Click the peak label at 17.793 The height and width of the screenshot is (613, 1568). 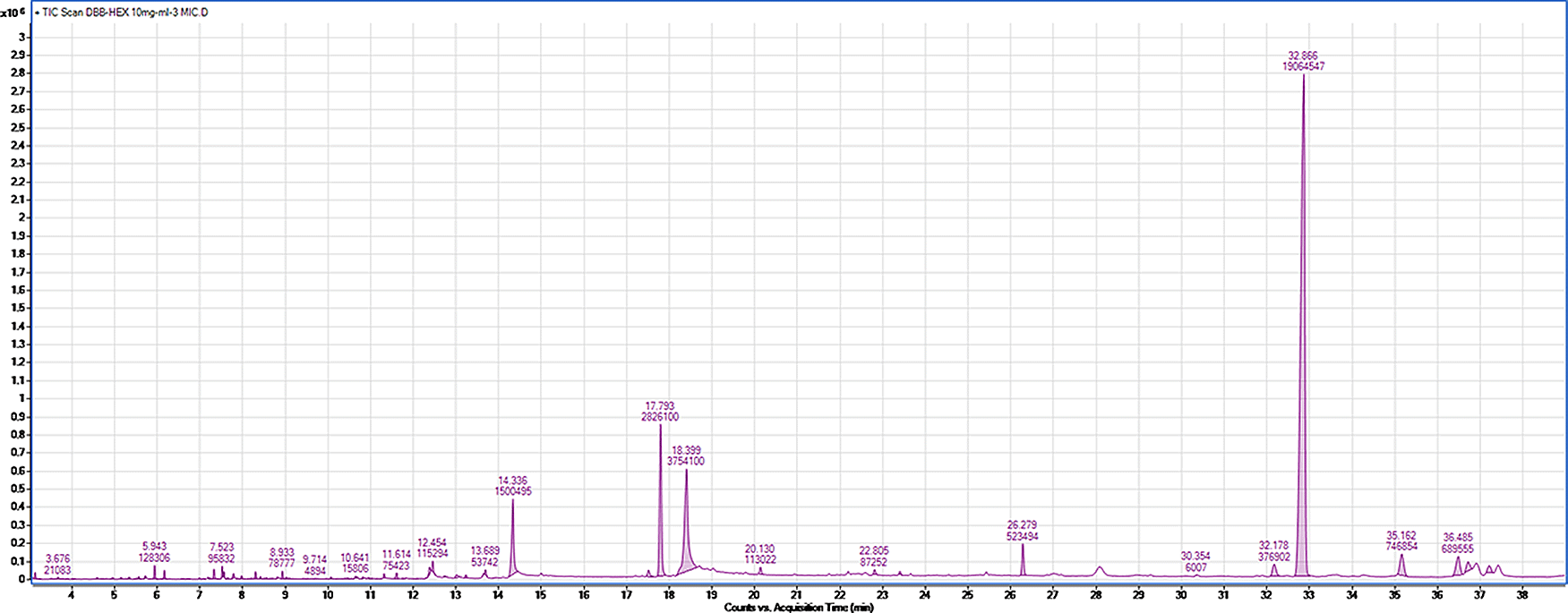tap(659, 406)
